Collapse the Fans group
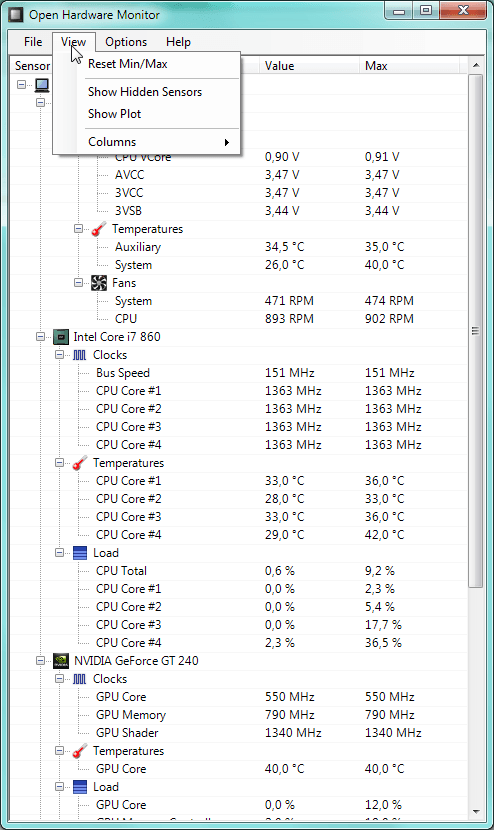494x830 pixels. pos(78,283)
